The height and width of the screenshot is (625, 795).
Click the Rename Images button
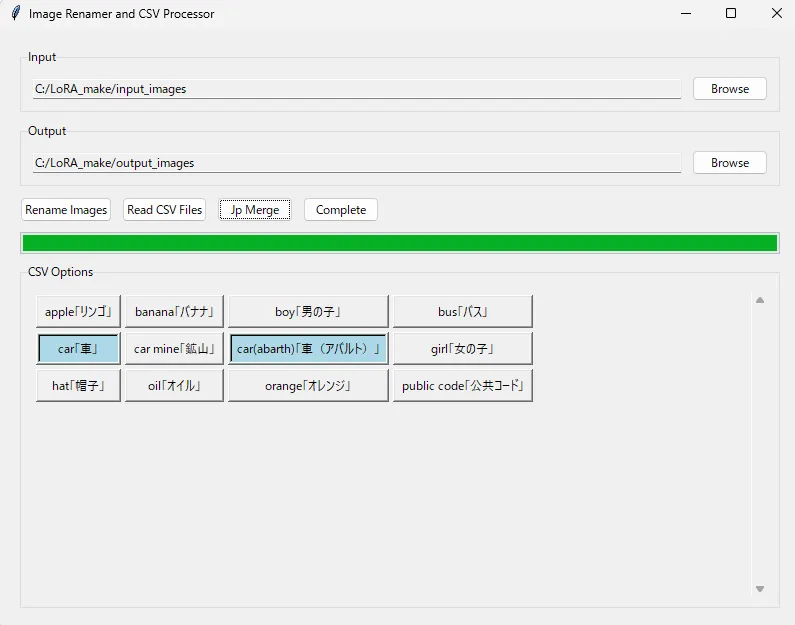pyautogui.click(x=66, y=210)
